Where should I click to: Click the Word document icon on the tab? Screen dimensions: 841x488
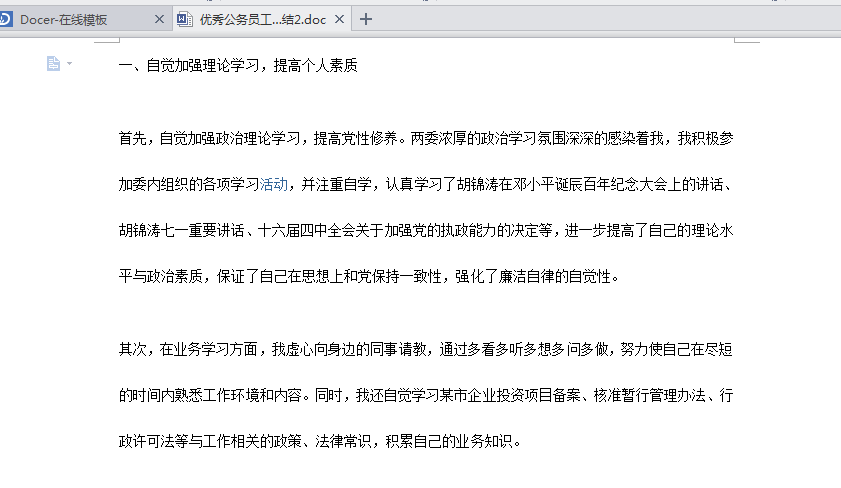point(185,19)
